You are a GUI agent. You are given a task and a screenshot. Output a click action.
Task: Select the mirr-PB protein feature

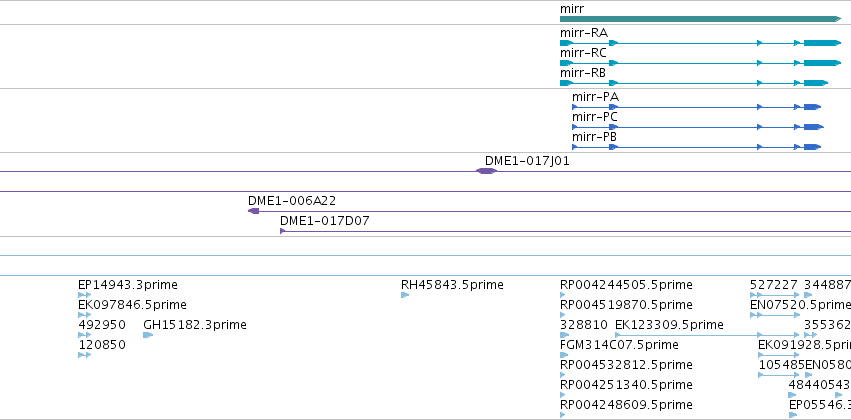pyautogui.click(x=696, y=147)
